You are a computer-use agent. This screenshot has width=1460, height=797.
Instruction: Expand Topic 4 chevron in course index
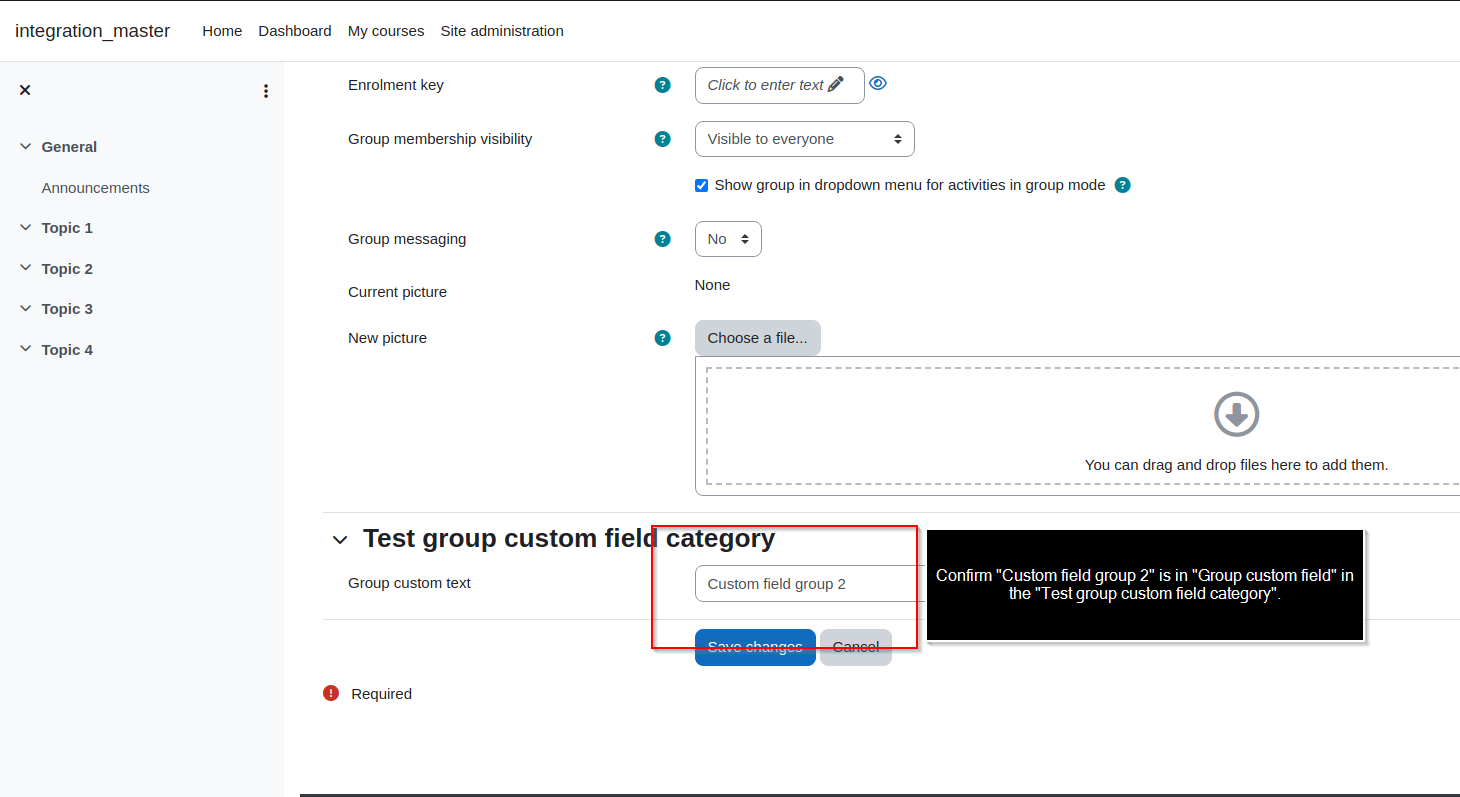coord(25,349)
